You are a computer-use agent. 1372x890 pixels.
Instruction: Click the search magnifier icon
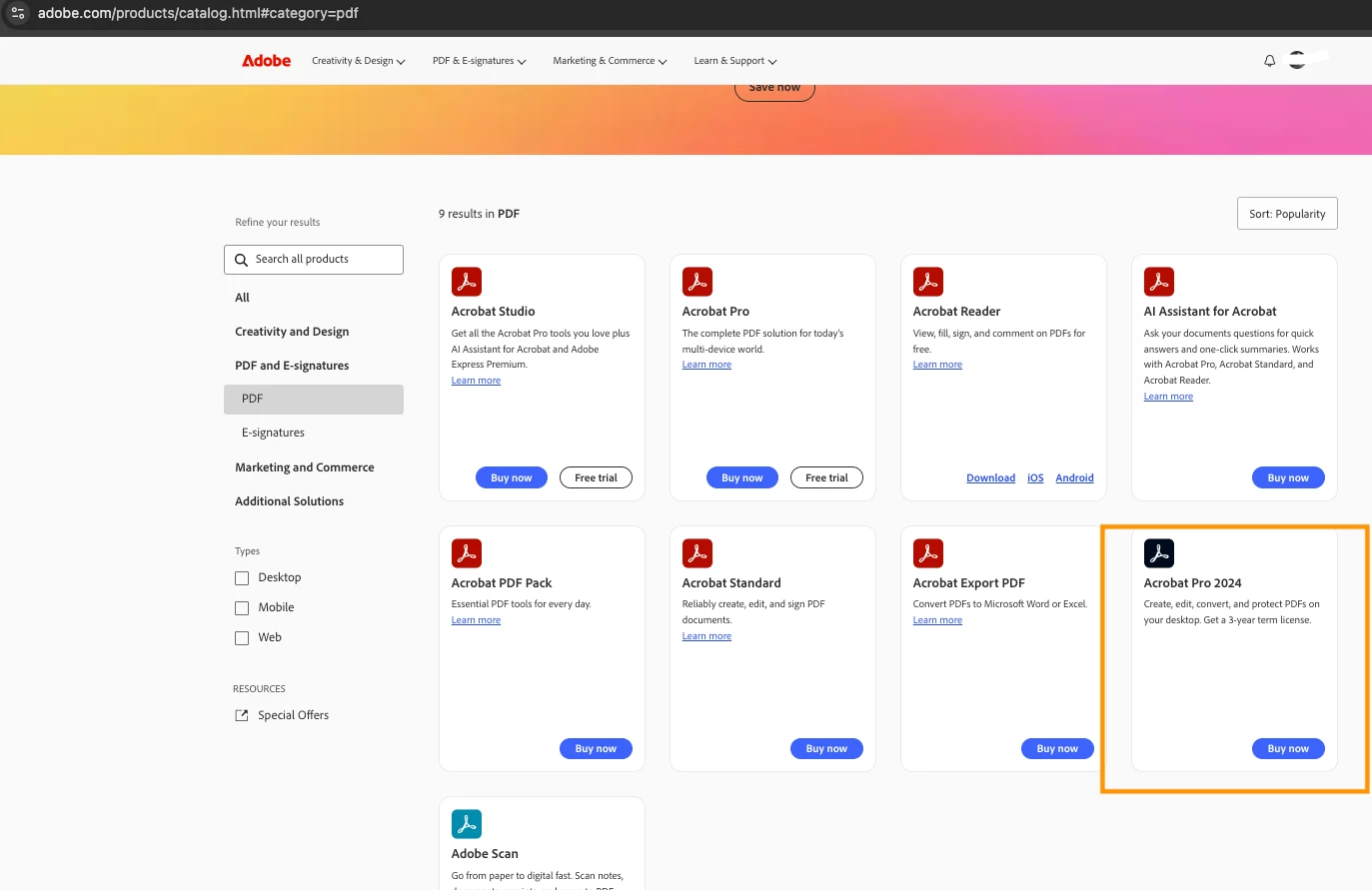pos(241,260)
